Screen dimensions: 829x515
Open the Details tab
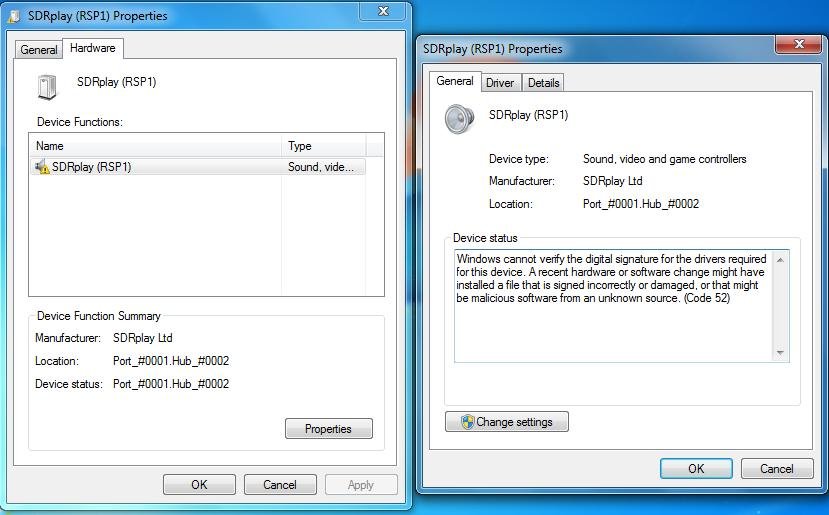(544, 83)
